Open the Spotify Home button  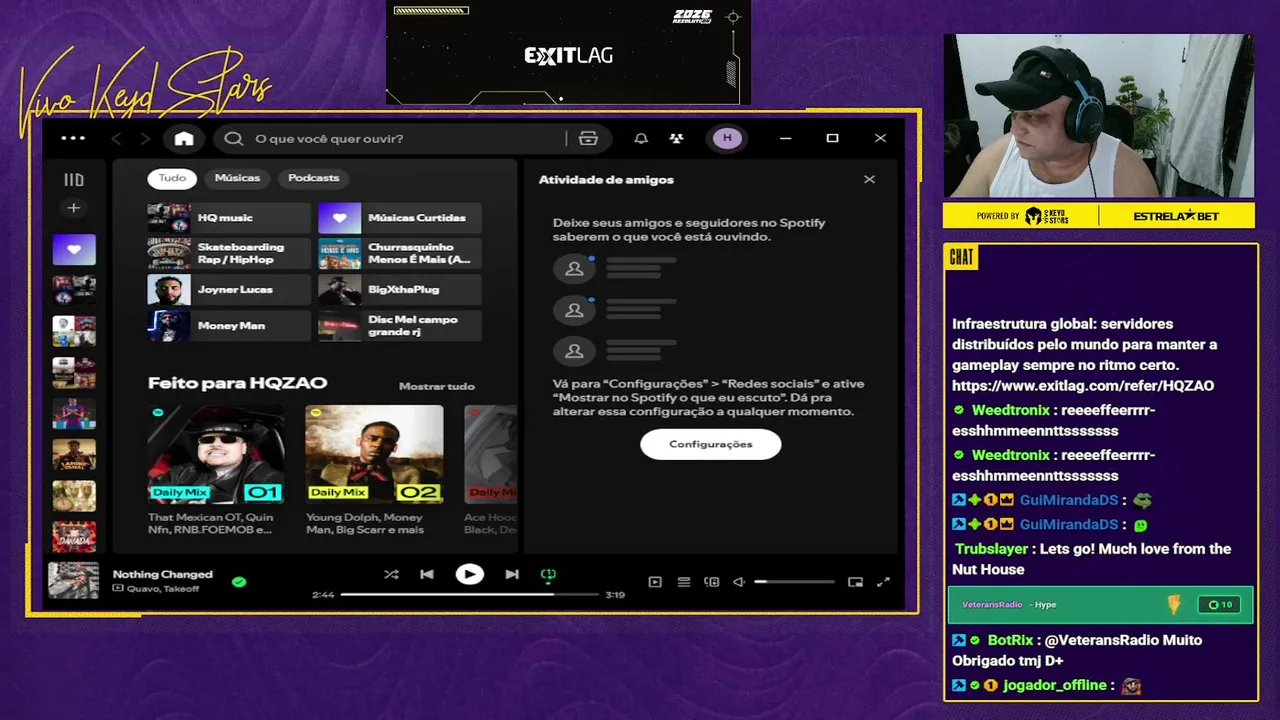pos(184,138)
